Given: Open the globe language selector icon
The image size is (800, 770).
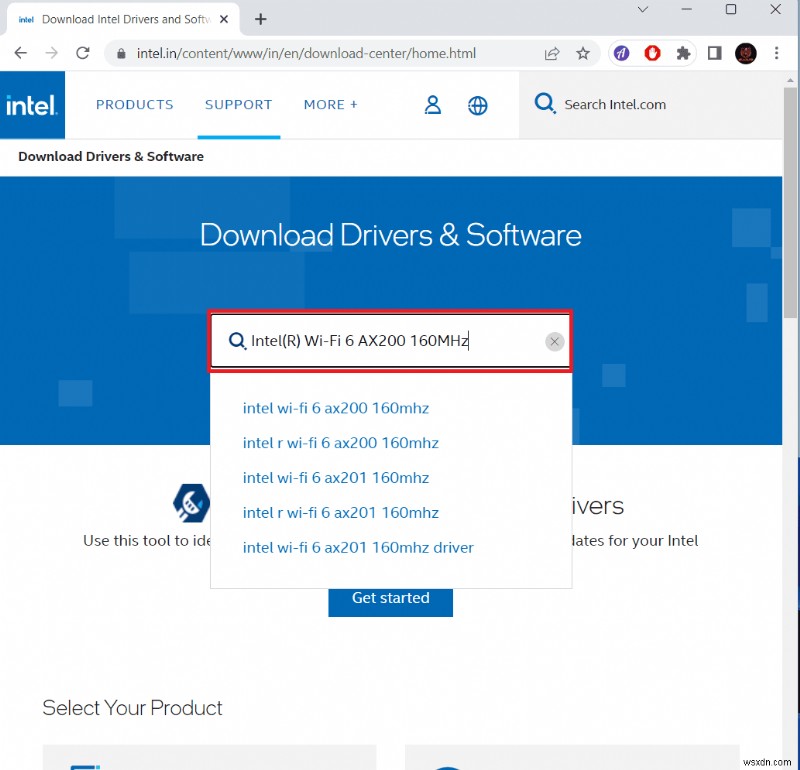Looking at the screenshot, I should 478,106.
